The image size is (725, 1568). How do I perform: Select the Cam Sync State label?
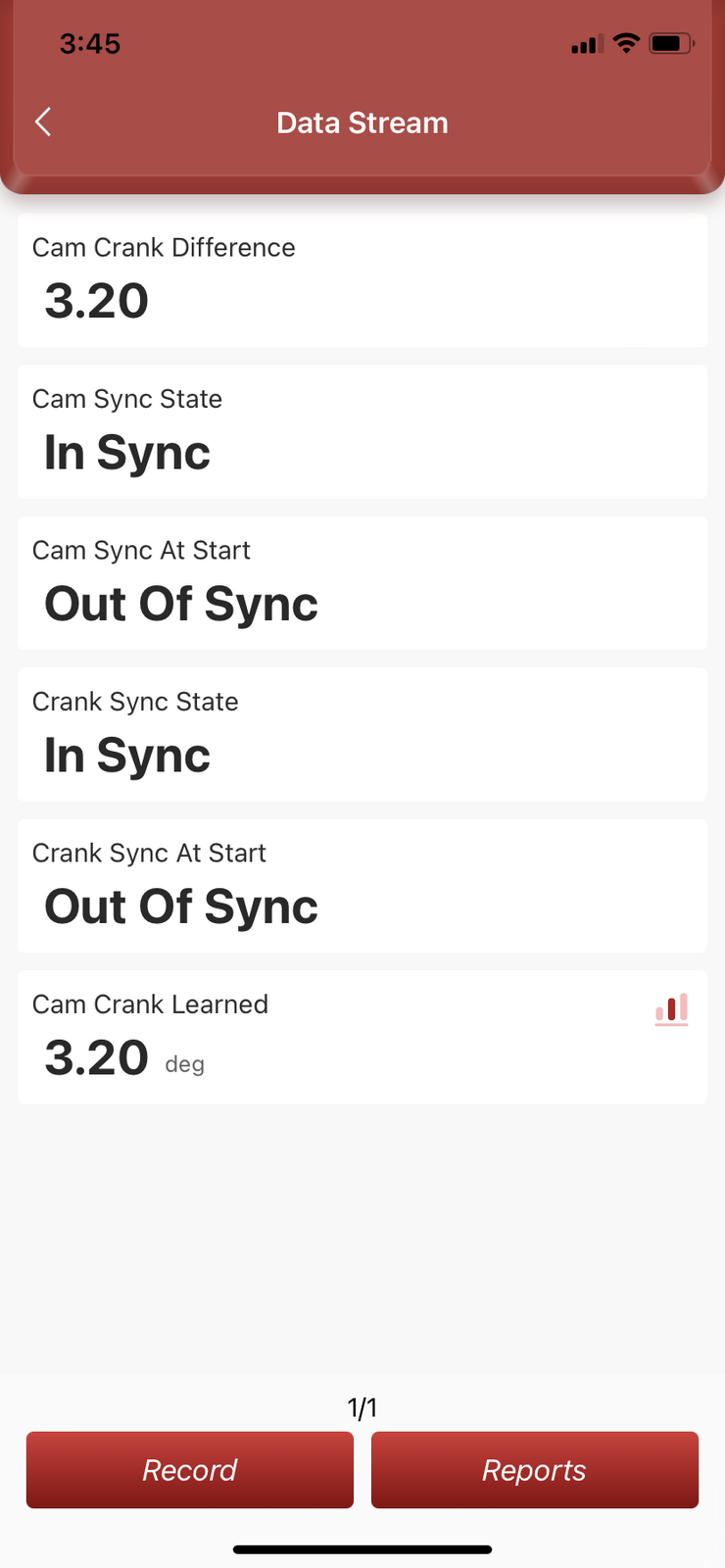tap(127, 399)
